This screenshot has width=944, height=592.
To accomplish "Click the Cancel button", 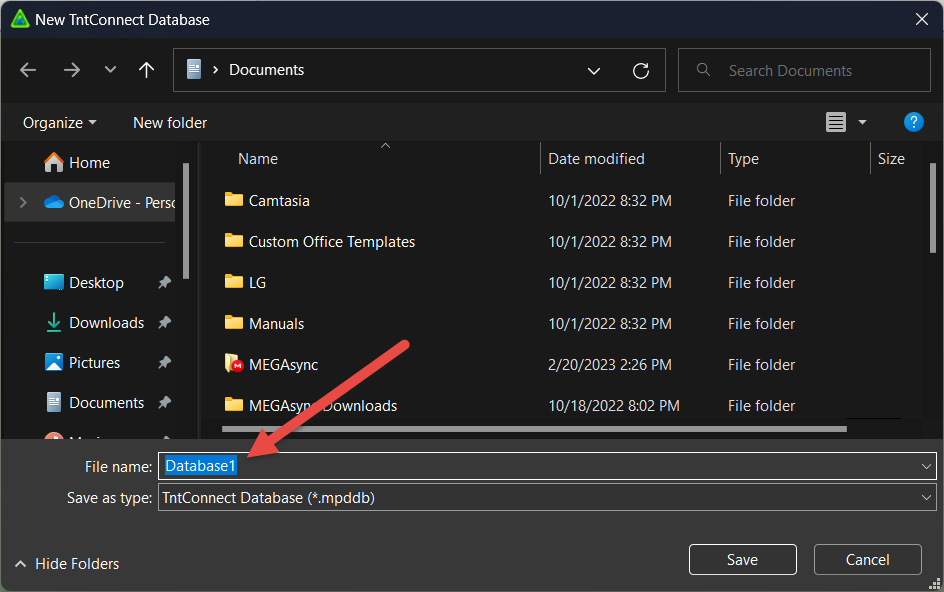I will [x=867, y=559].
